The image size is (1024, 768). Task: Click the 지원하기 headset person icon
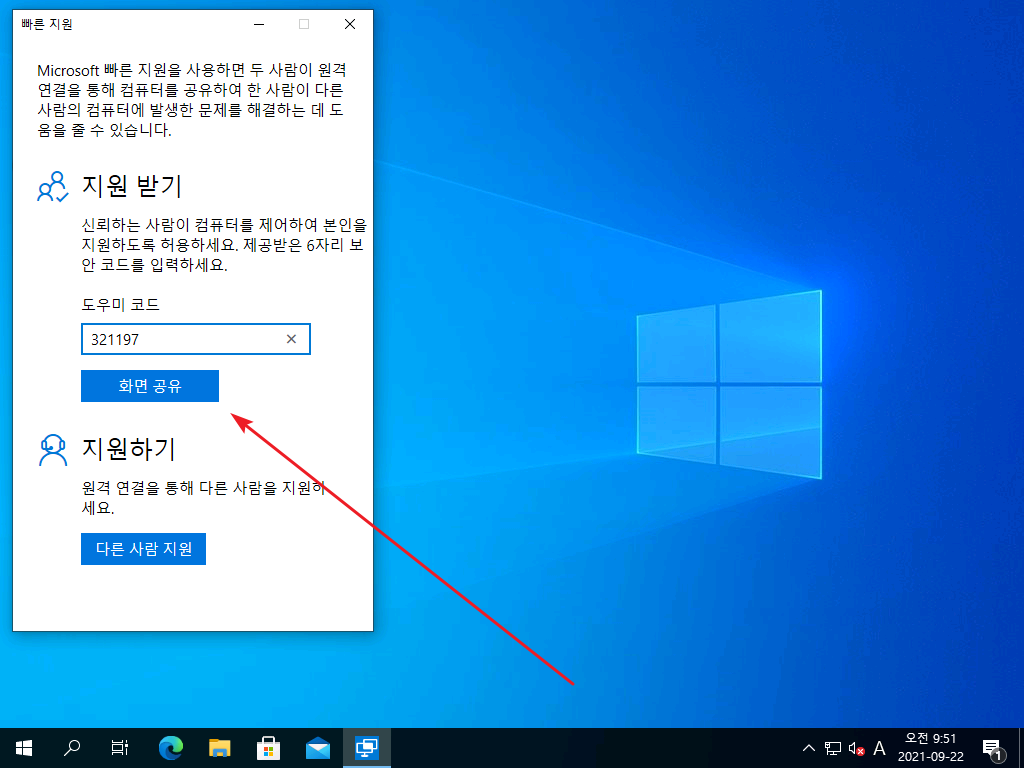[53, 450]
